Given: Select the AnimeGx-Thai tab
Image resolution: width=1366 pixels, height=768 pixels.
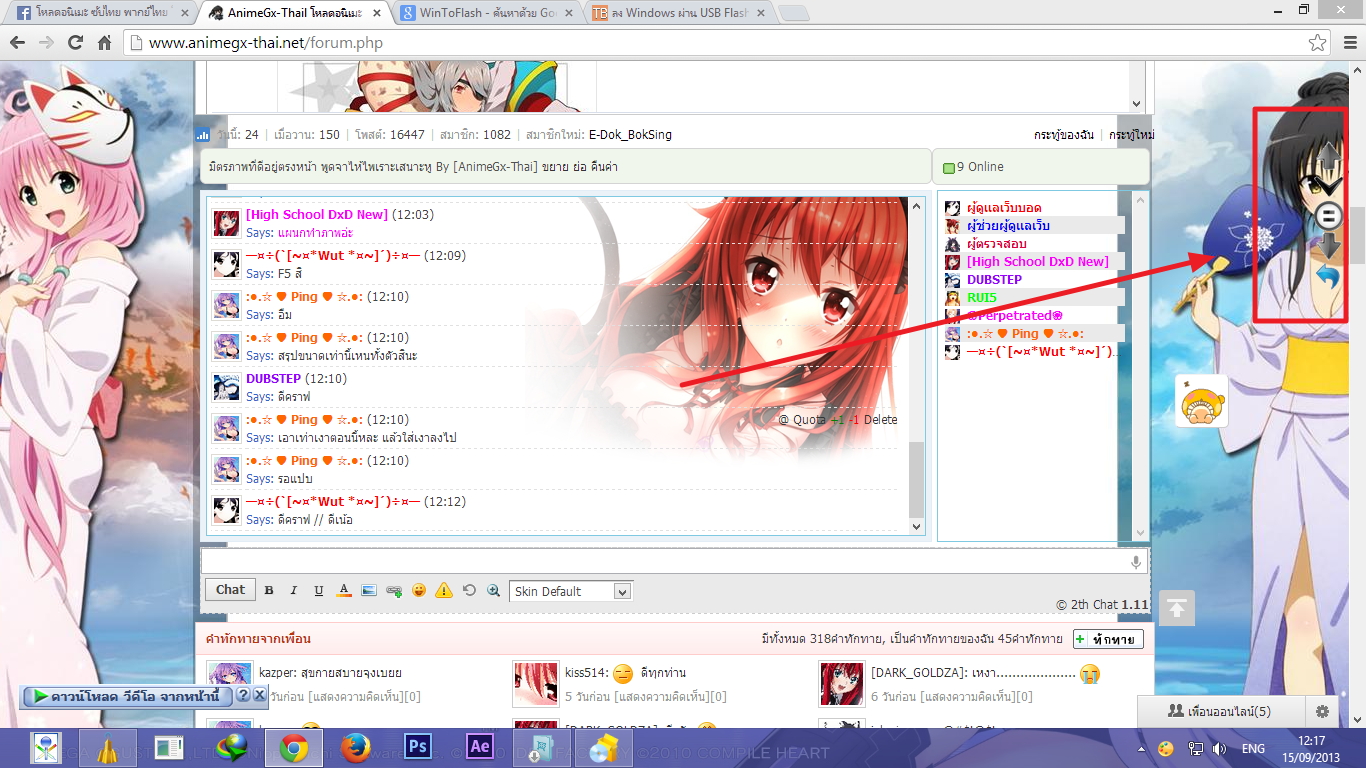Looking at the screenshot, I should point(294,13).
